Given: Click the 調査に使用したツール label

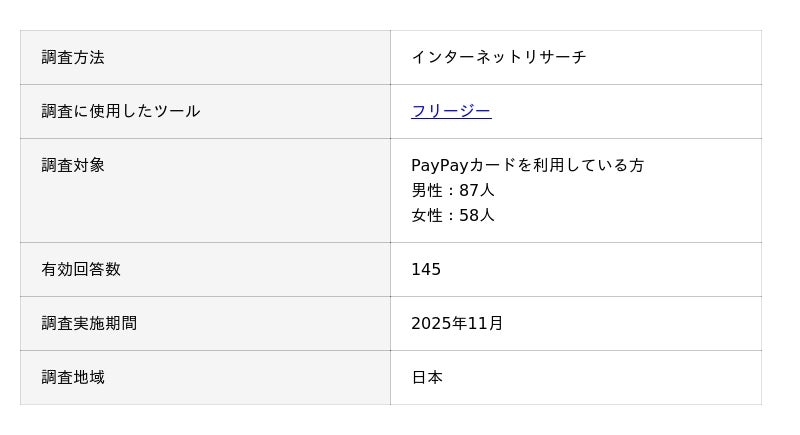Looking at the screenshot, I should pos(120,112).
